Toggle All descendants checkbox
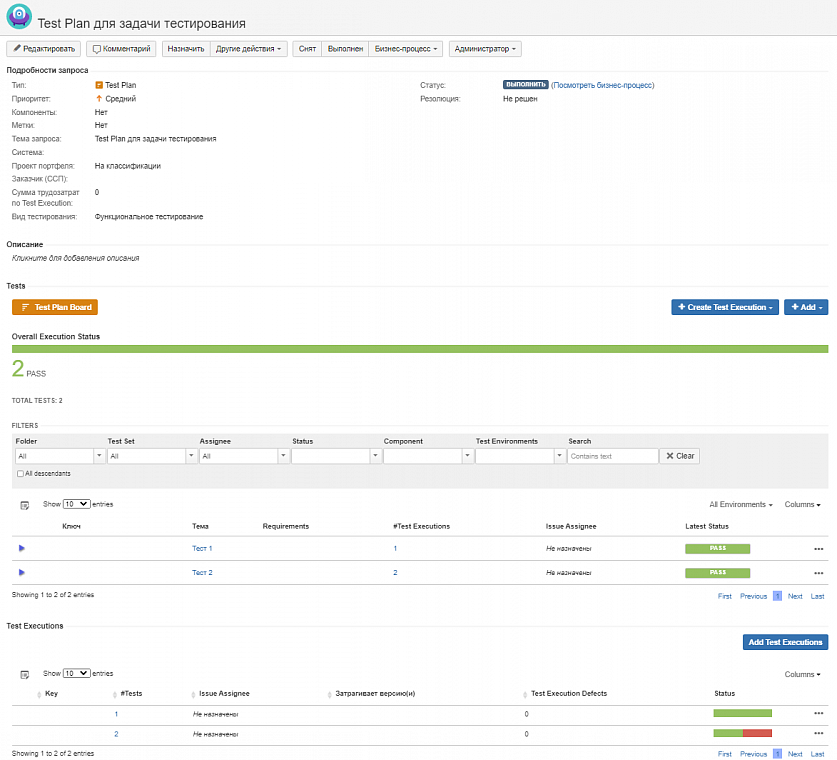Screen dimensions: 837x760 point(20,473)
